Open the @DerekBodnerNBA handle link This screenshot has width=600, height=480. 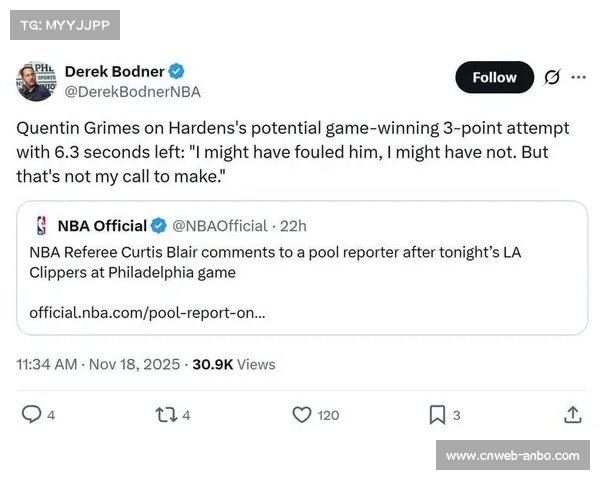click(132, 91)
